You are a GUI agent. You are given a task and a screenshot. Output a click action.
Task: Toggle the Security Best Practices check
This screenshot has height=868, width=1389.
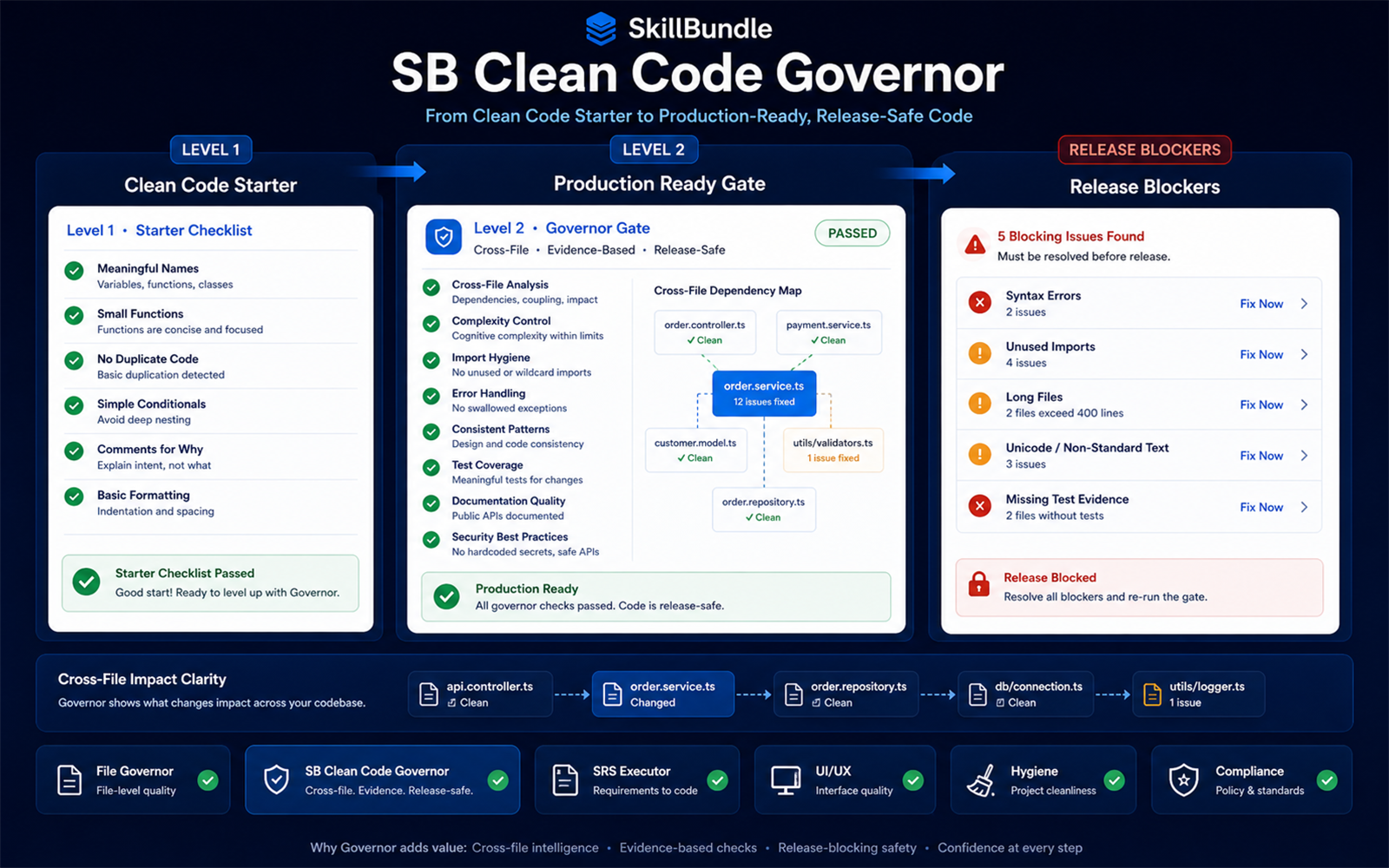pos(431,539)
